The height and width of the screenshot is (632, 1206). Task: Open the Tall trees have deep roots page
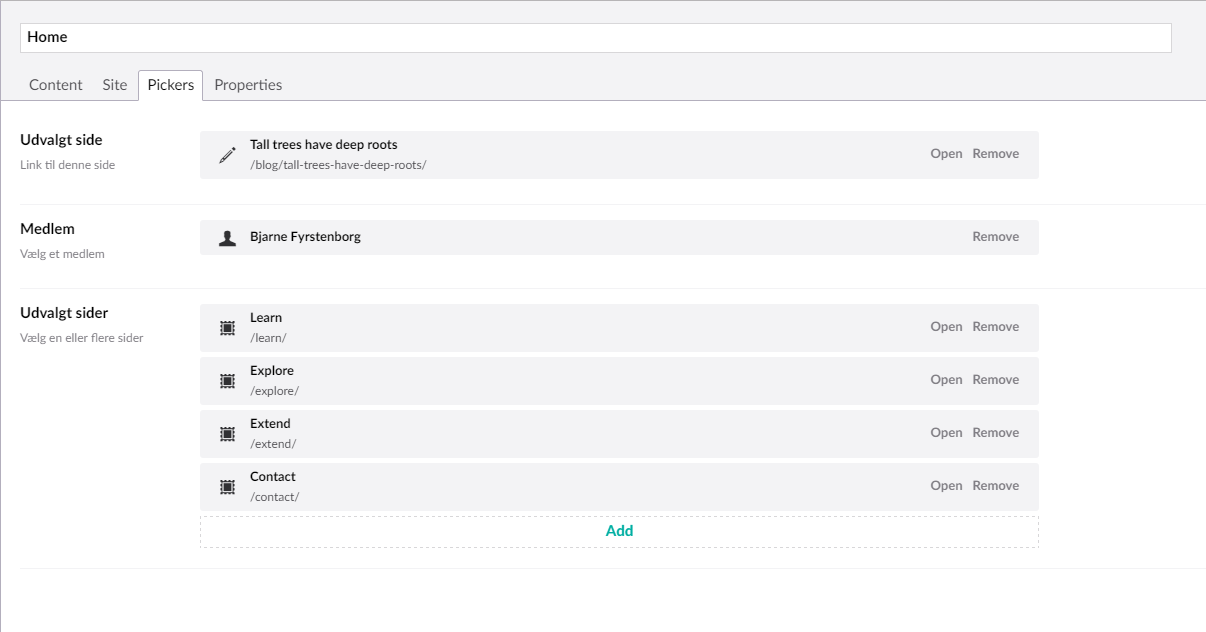click(x=946, y=154)
